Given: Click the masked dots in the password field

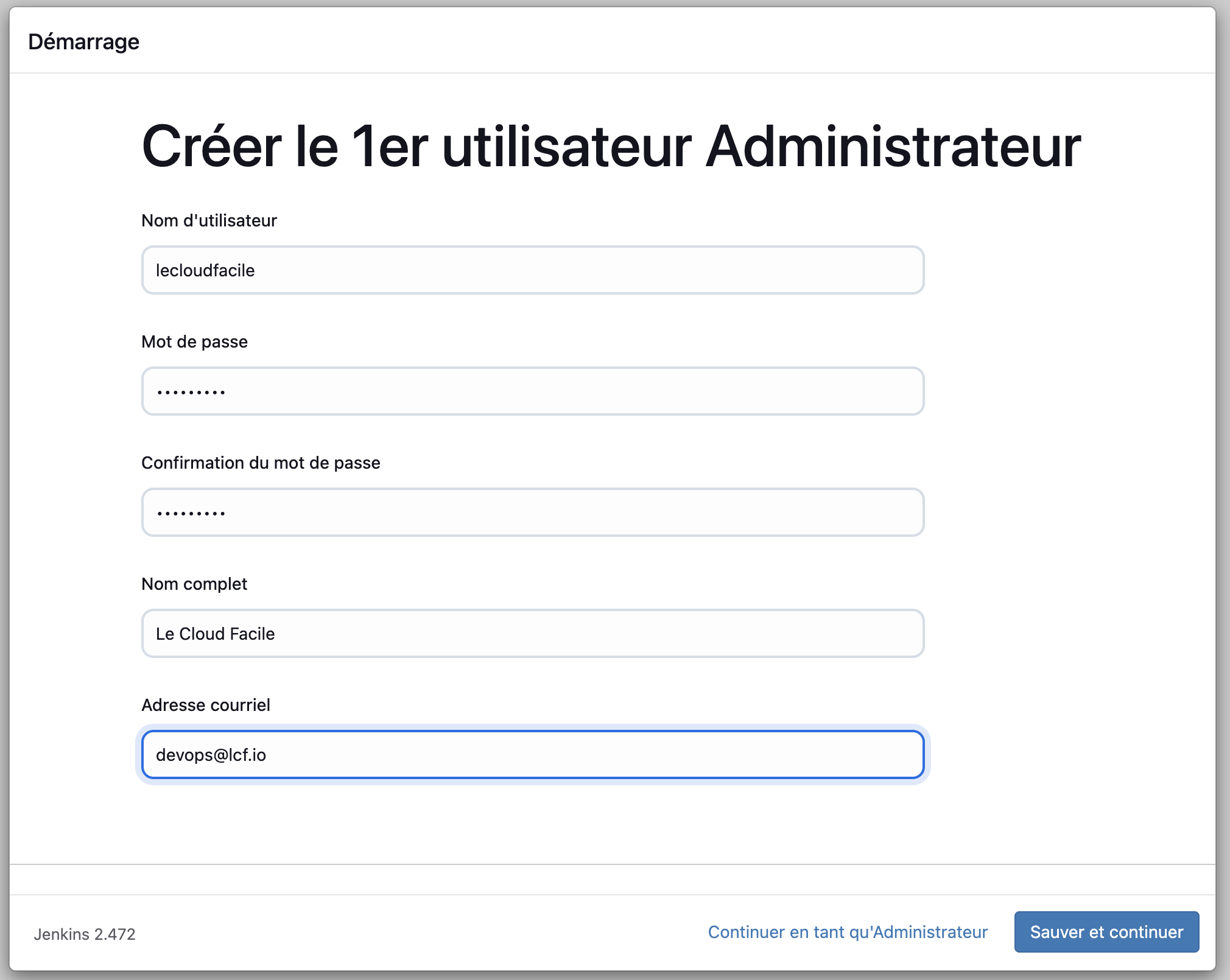Looking at the screenshot, I should tap(191, 393).
